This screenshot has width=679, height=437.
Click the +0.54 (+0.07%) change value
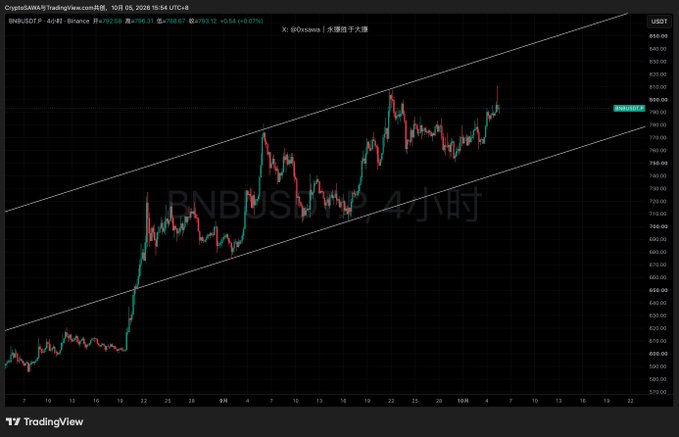click(242, 21)
